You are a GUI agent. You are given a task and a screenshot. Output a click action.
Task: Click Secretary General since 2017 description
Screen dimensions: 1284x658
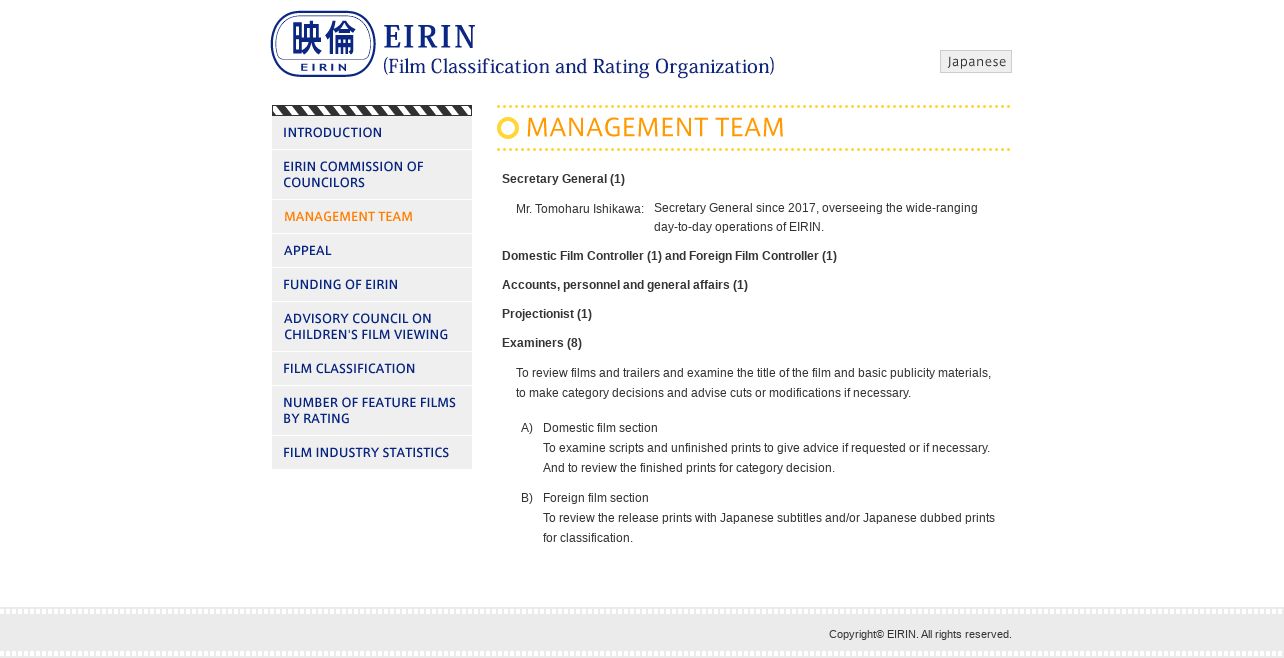point(816,218)
